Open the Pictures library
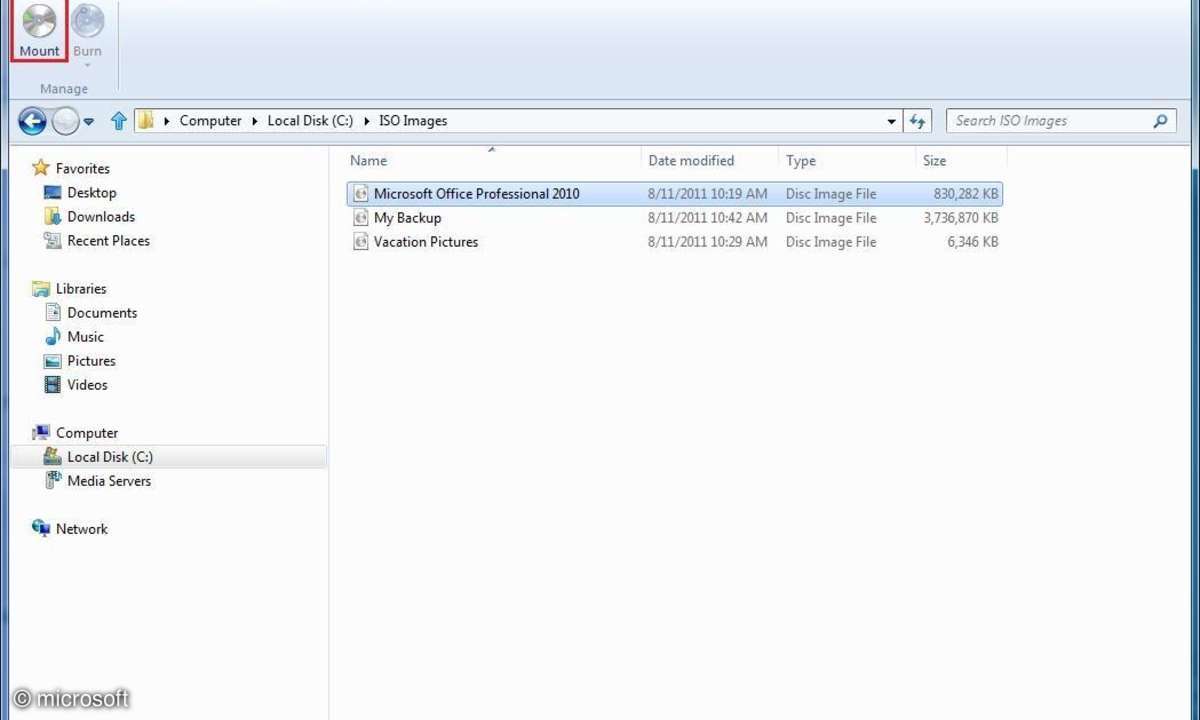1200x720 pixels. click(91, 361)
